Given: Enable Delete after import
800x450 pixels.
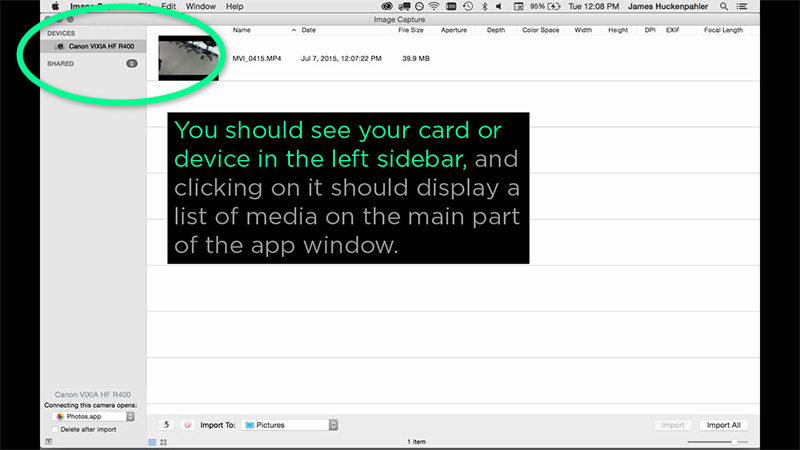Looking at the screenshot, I should pyautogui.click(x=55, y=430).
